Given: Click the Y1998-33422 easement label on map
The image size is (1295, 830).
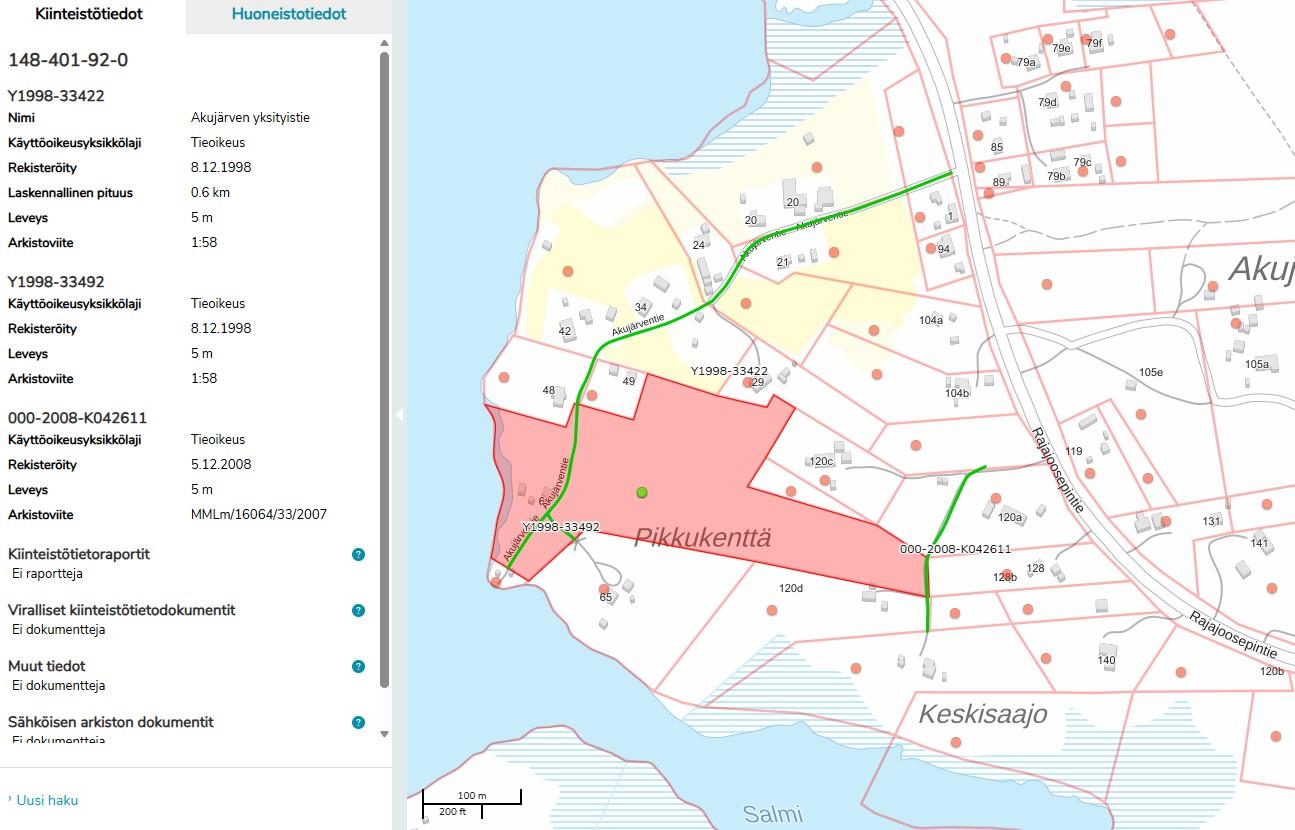Looking at the screenshot, I should [x=729, y=371].
